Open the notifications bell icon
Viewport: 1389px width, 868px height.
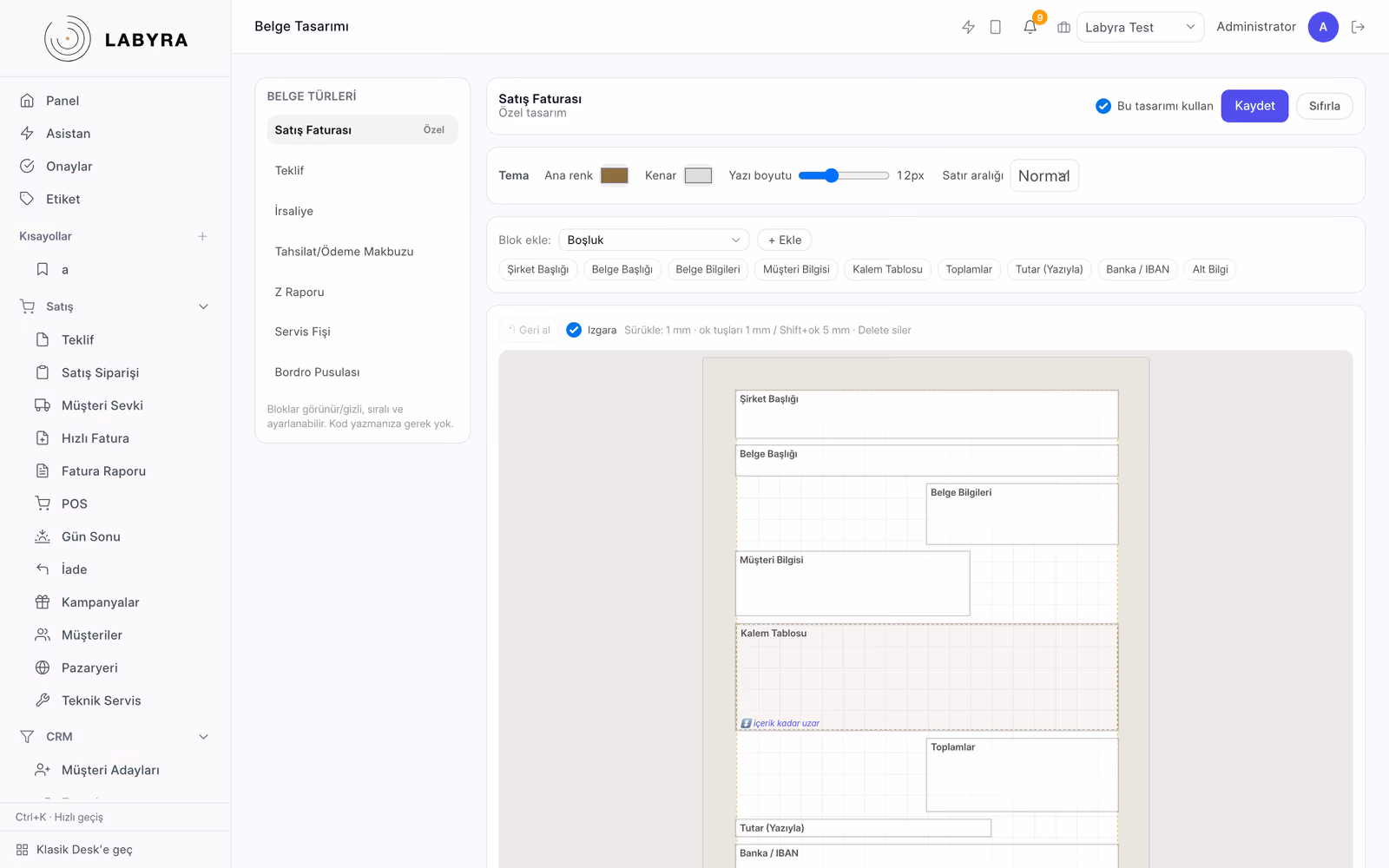point(1030,27)
